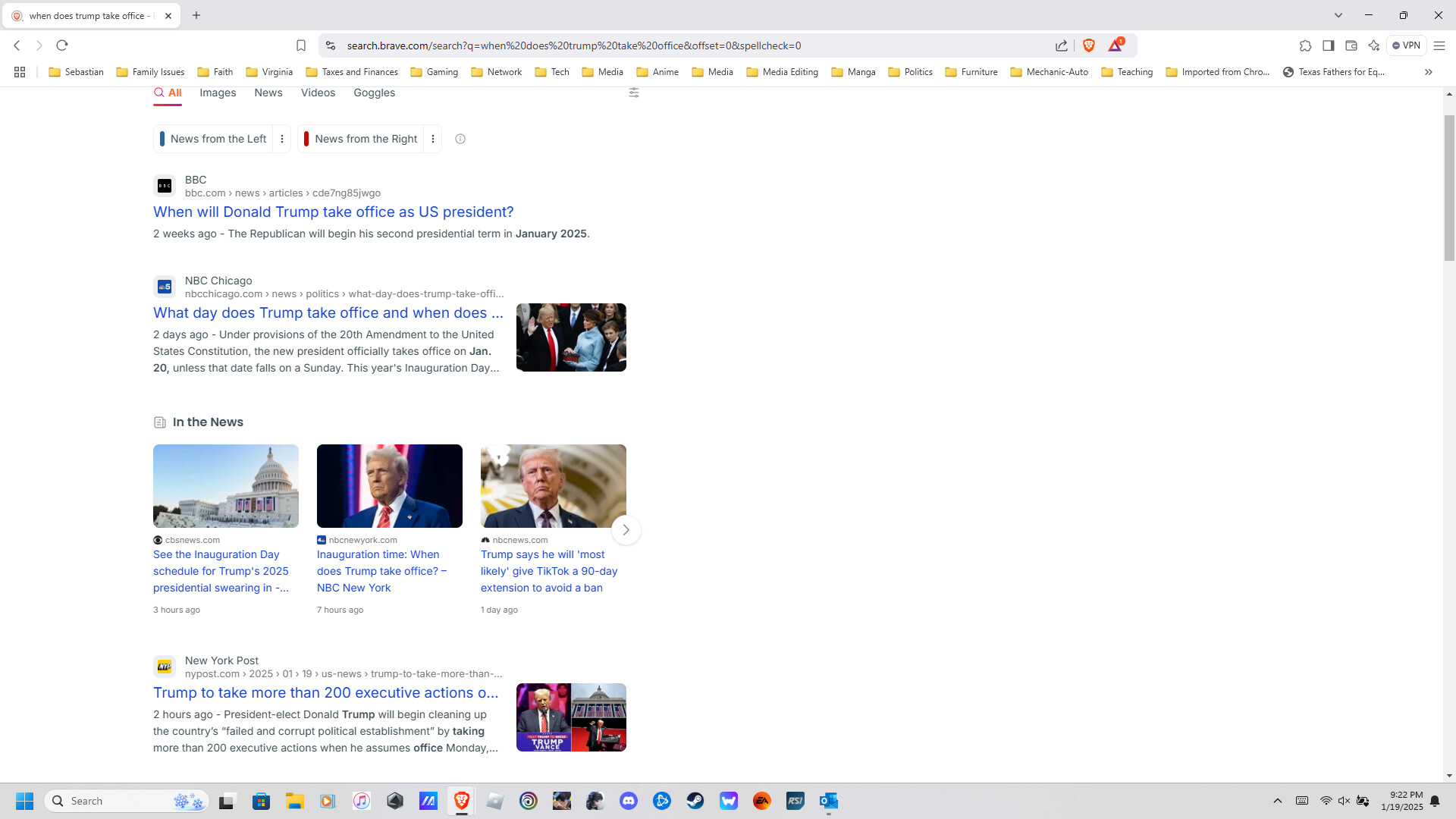This screenshot has height=819, width=1456.
Task: Open taskbar clock showing 9:22 PM
Action: pyautogui.click(x=1401, y=801)
